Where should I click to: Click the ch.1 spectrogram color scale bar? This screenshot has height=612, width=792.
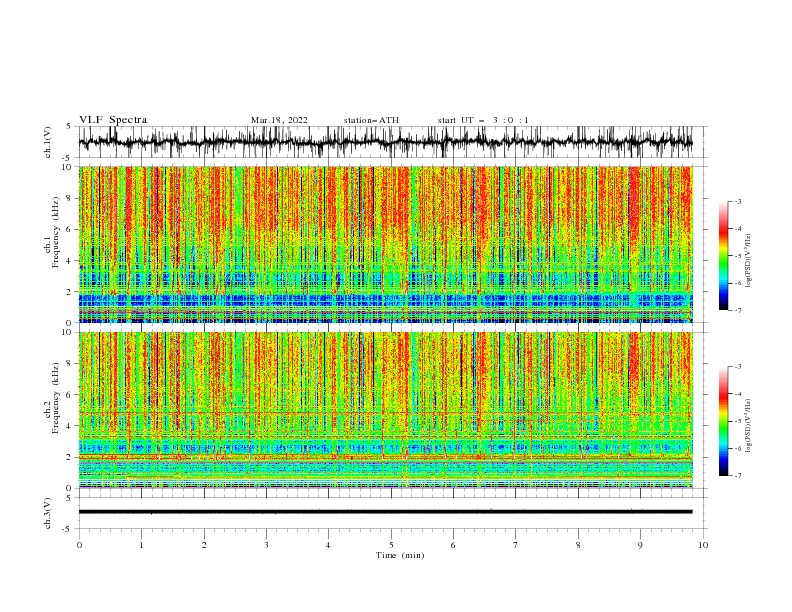(x=723, y=256)
